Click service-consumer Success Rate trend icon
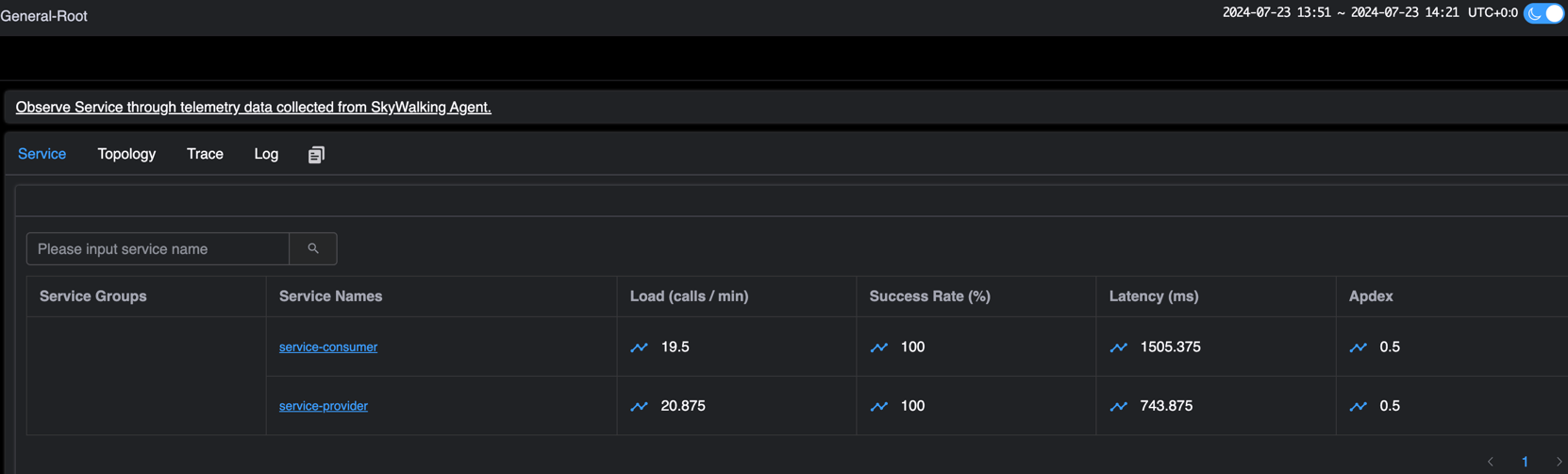 (x=878, y=347)
